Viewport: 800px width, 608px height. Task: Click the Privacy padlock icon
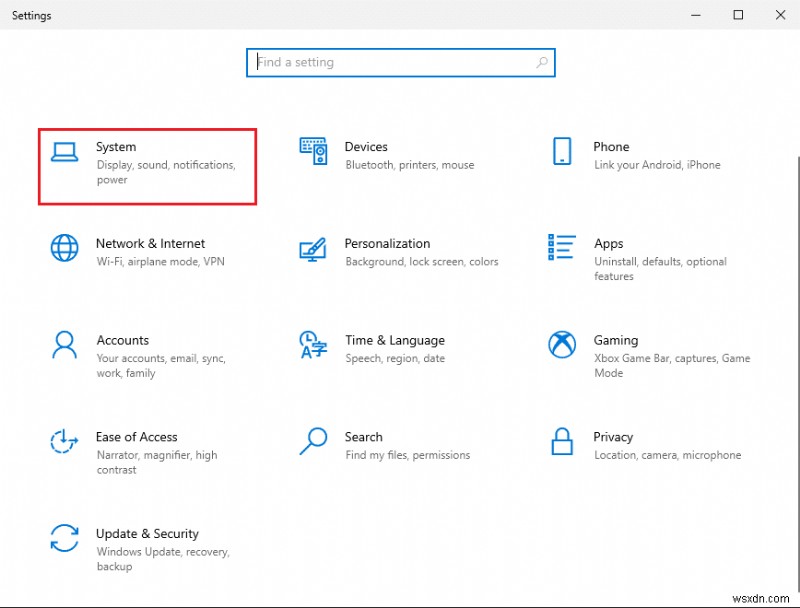tap(562, 441)
